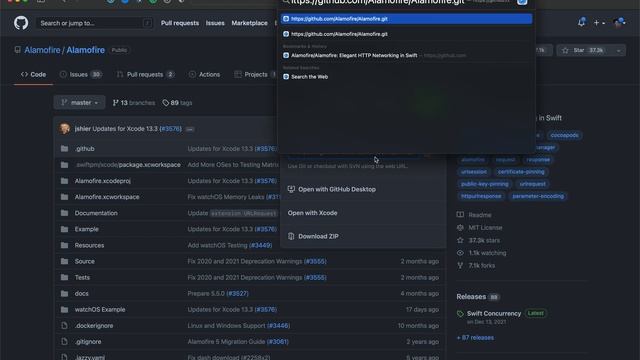Open the docs folder
The width and height of the screenshot is (640, 360).
click(x=81, y=293)
